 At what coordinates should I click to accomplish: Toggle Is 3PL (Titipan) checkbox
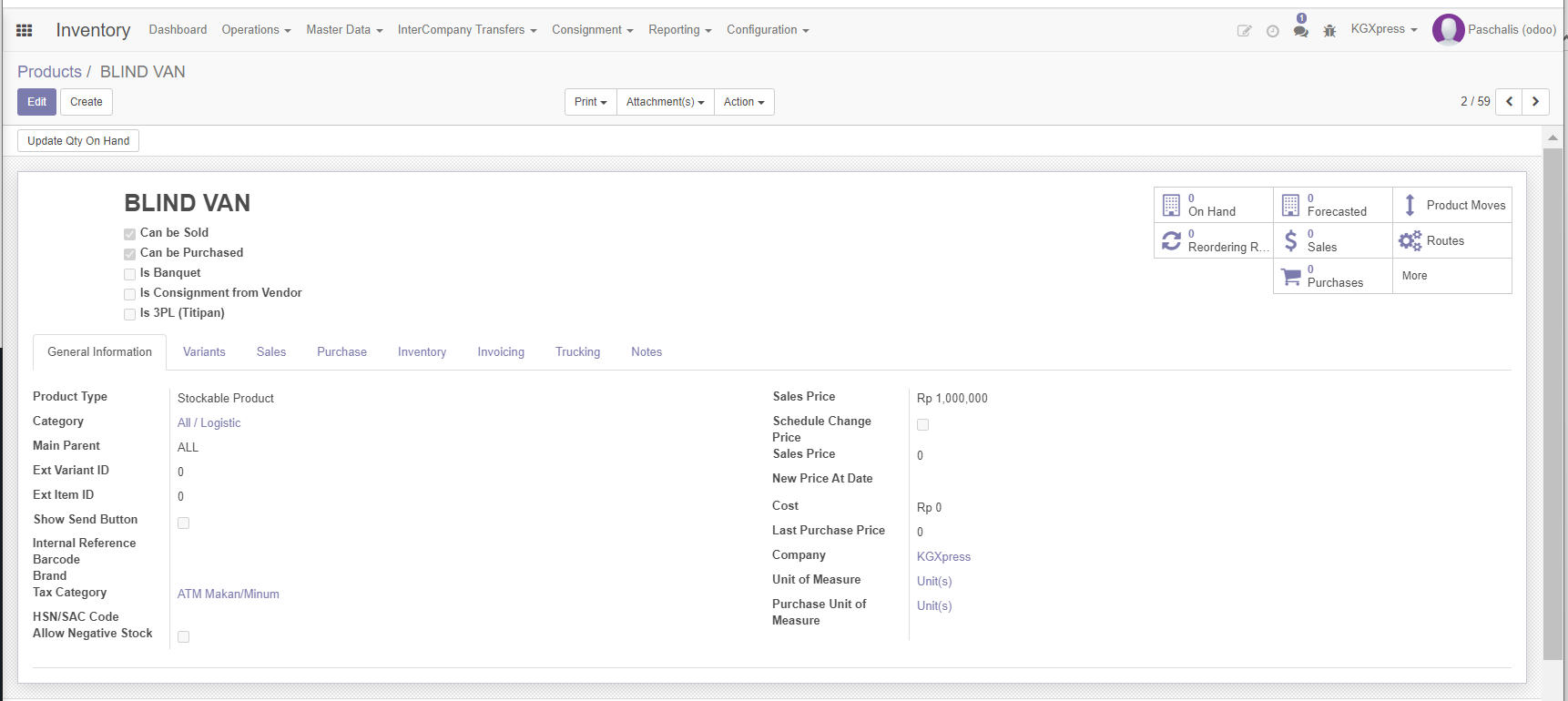pos(129,314)
